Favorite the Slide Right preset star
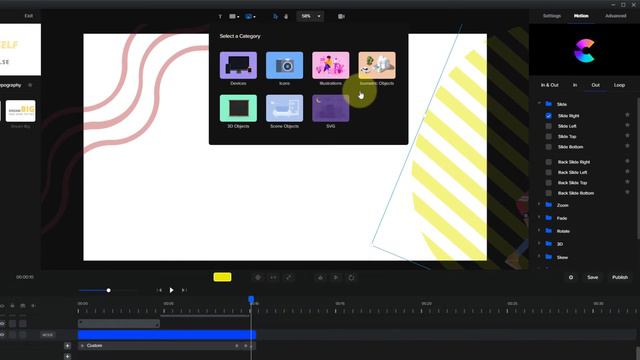 click(627, 116)
